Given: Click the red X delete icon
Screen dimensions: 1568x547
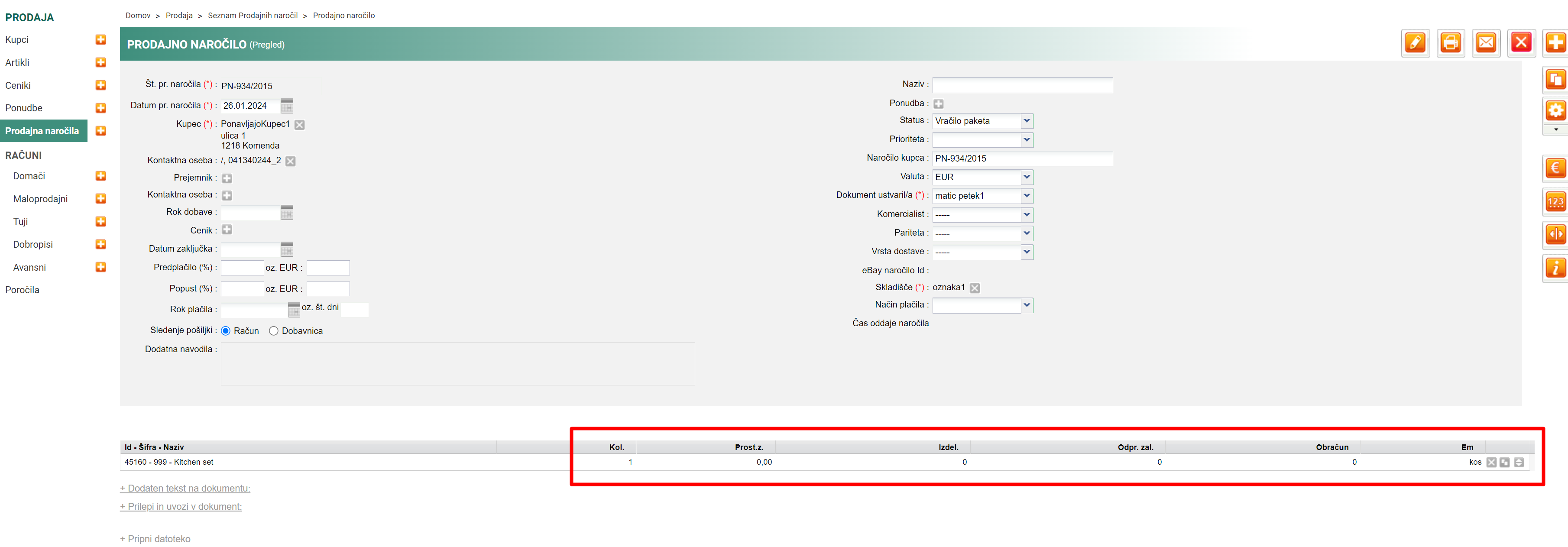Looking at the screenshot, I should click(1521, 43).
